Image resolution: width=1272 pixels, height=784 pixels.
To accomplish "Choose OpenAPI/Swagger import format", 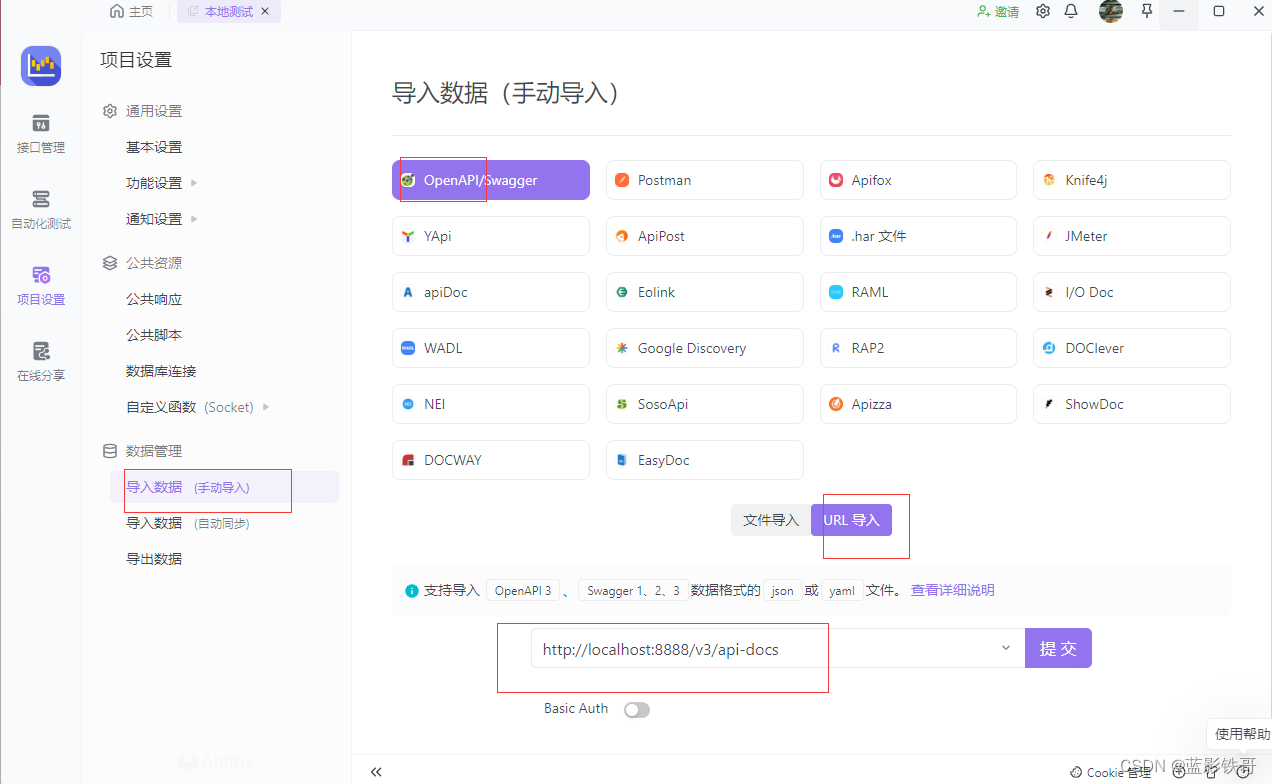I will pos(491,180).
